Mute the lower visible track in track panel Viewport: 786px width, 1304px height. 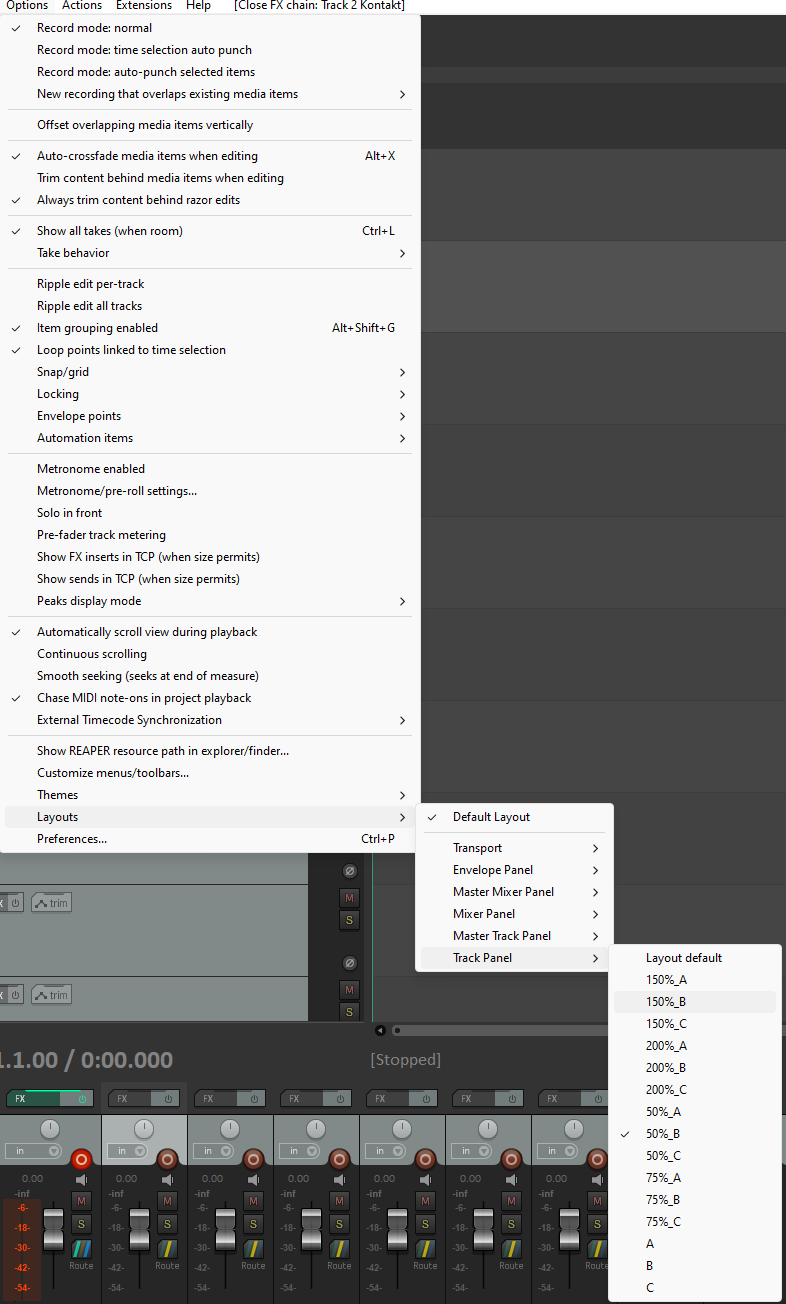pyautogui.click(x=349, y=989)
